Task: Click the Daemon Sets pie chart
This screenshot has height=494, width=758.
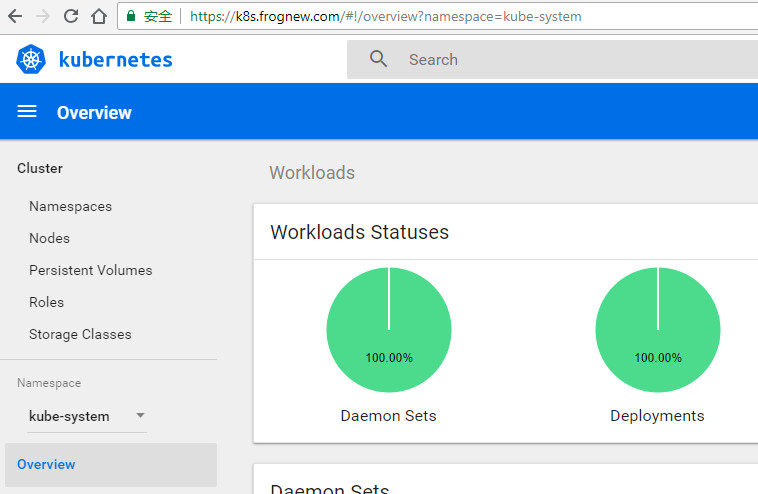Action: 389,330
